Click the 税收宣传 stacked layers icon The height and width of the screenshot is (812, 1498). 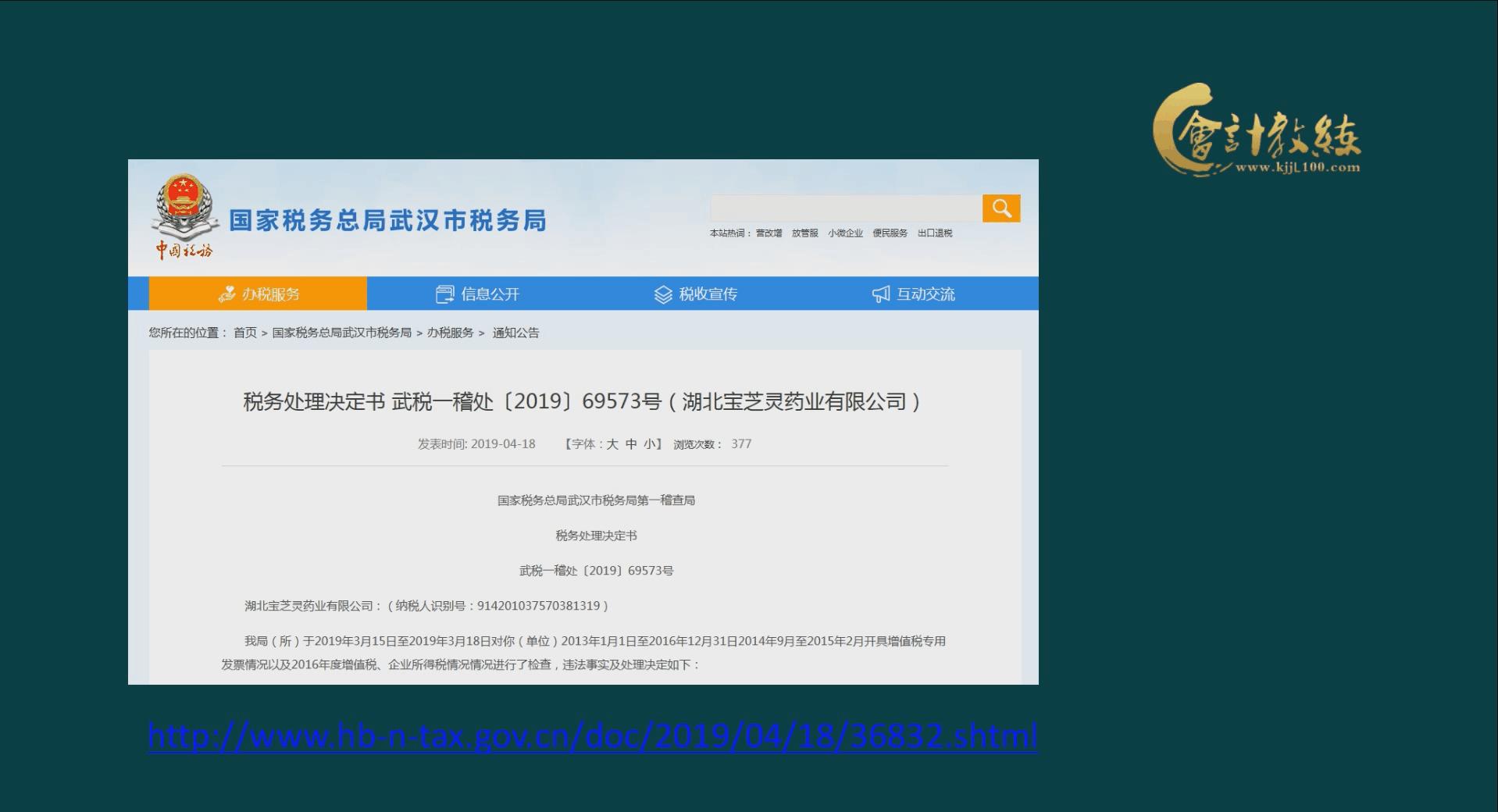pos(664,294)
